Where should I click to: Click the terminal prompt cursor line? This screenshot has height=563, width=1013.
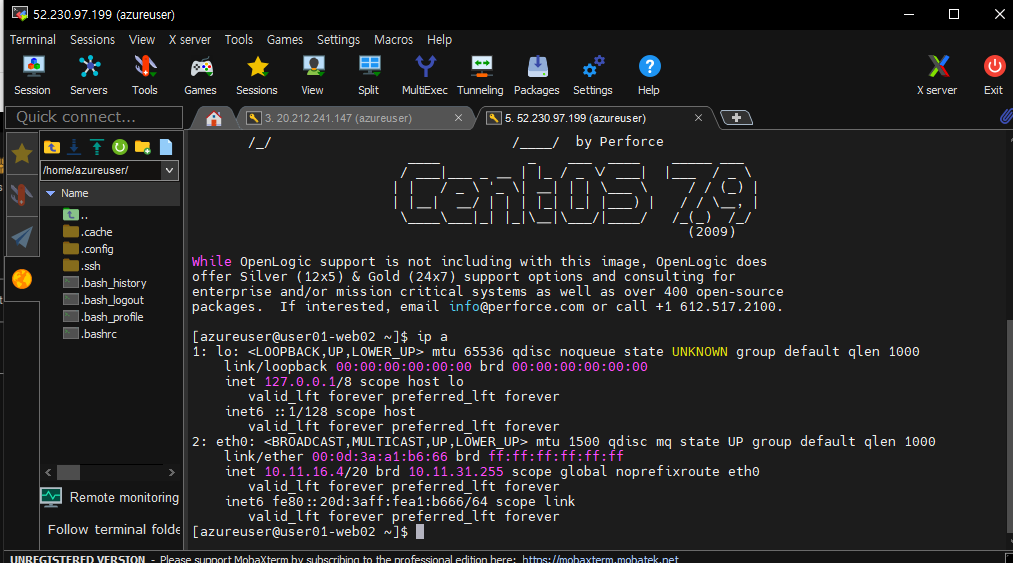[x=308, y=531]
